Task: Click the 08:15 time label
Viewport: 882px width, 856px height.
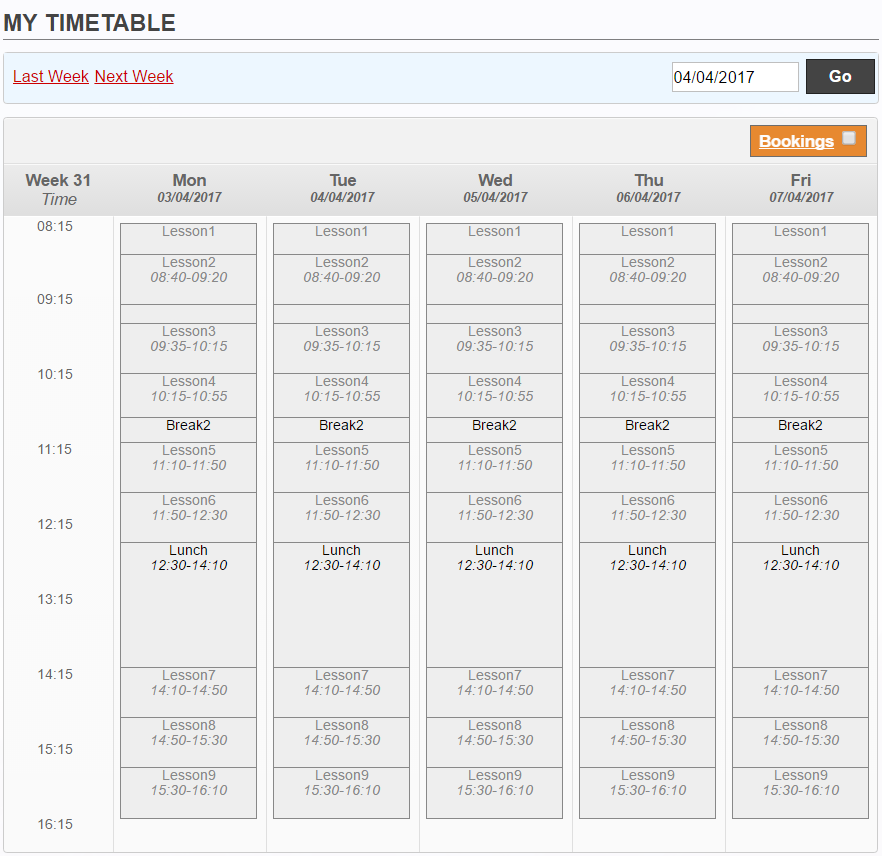Action: point(55,226)
